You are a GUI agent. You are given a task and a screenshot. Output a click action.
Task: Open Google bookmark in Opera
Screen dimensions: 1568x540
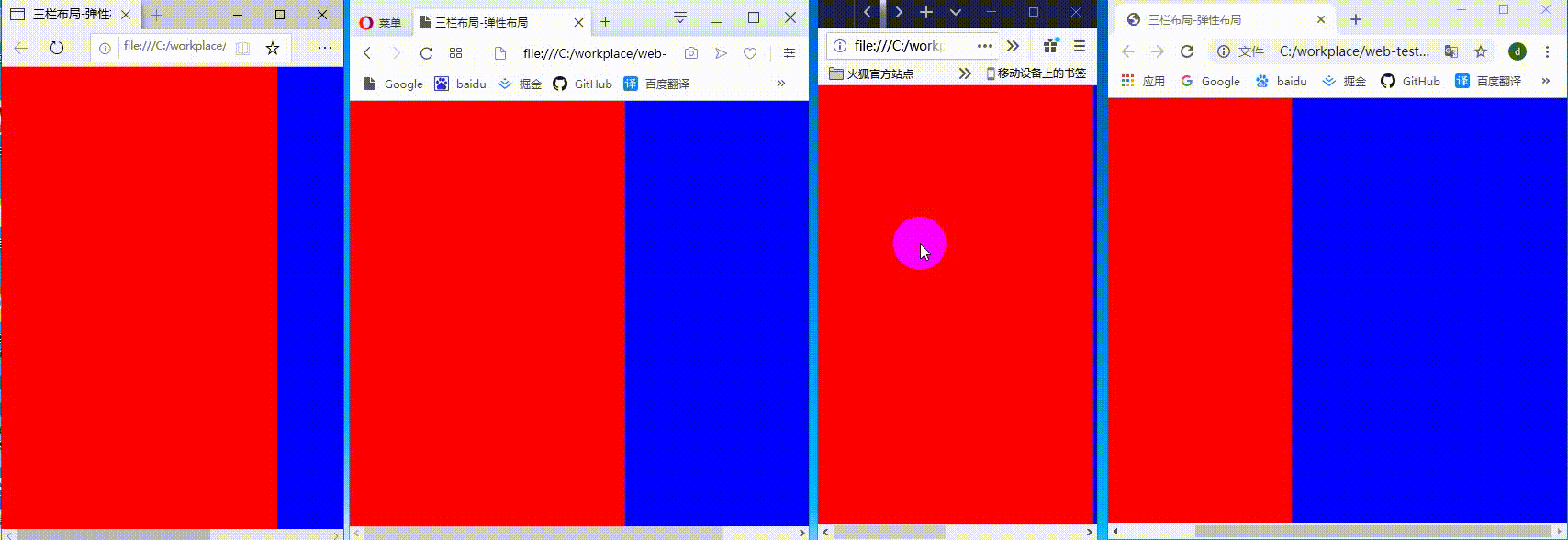(x=394, y=84)
